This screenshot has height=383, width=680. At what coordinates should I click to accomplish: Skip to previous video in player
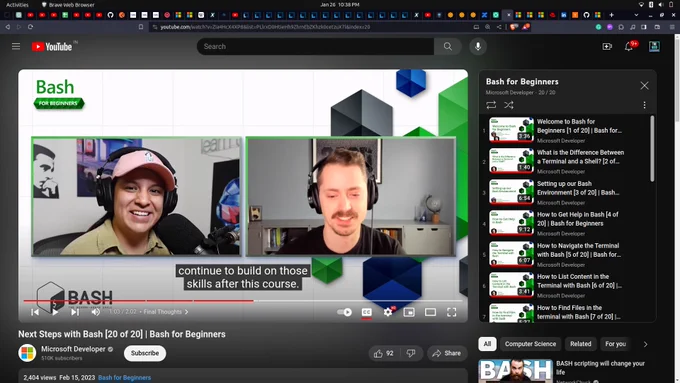(x=35, y=312)
